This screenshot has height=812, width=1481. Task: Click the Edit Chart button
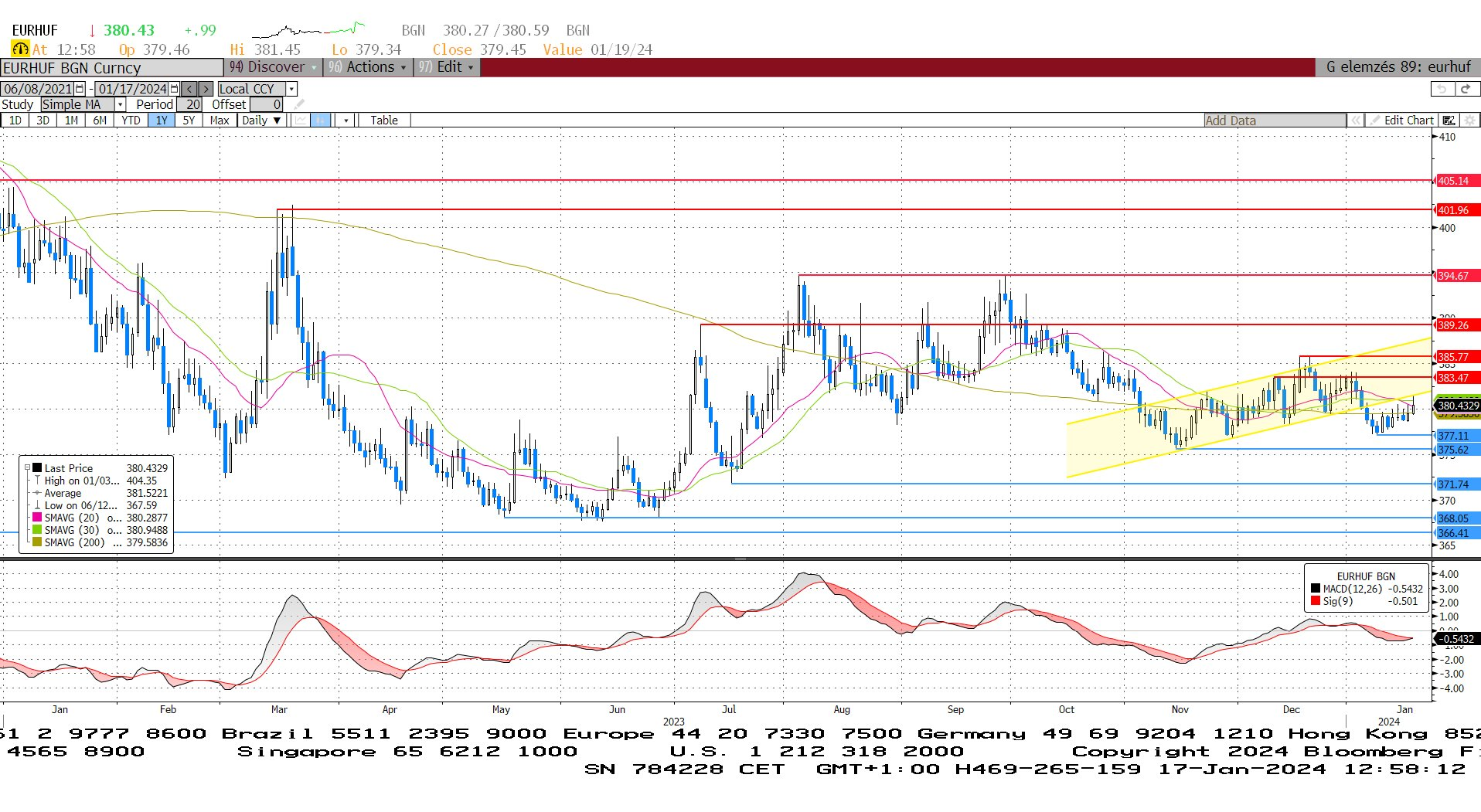point(1401,121)
